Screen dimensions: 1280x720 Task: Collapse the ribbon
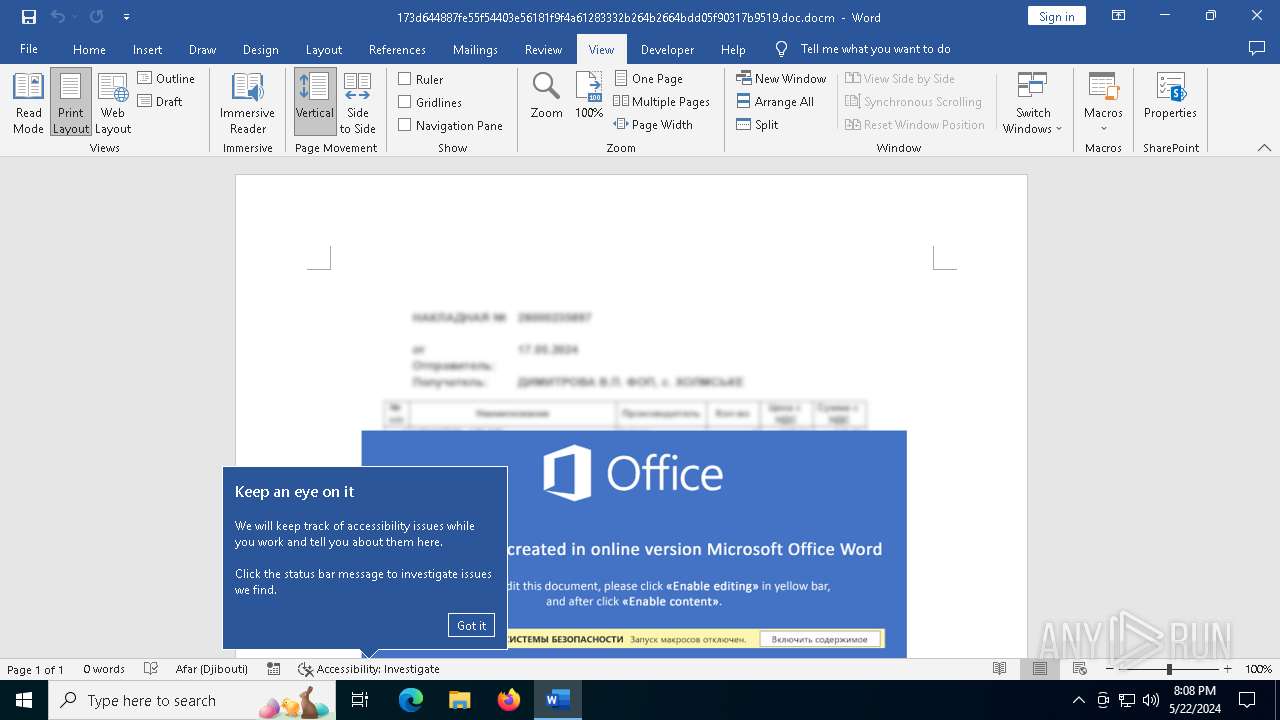[1264, 148]
